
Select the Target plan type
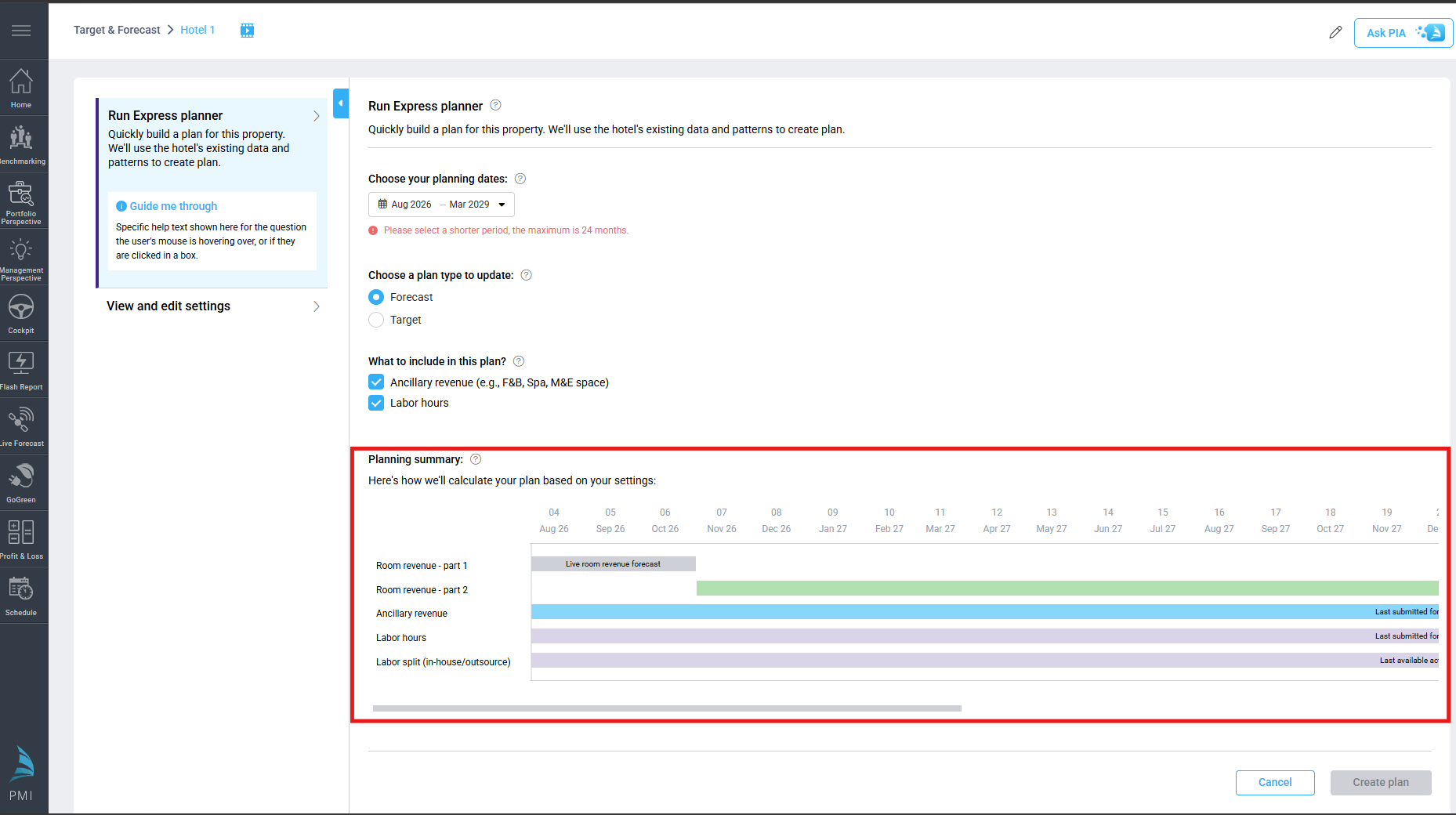click(x=376, y=320)
